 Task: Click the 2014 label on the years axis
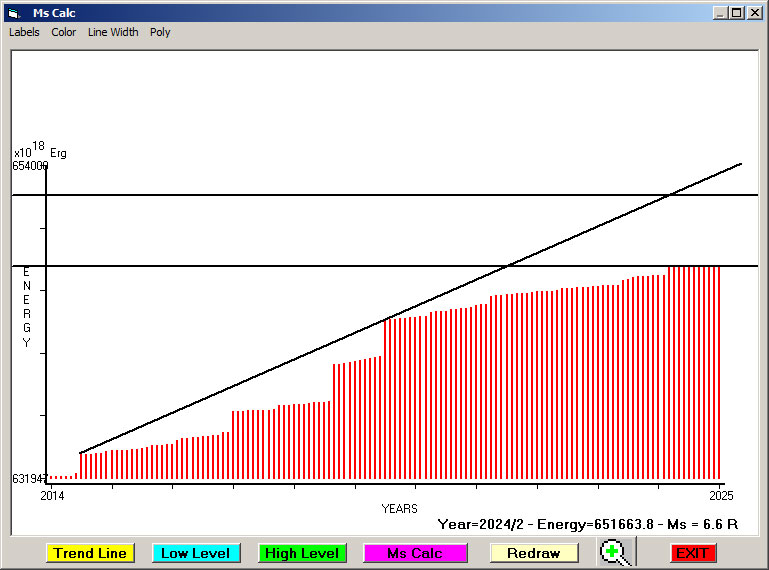click(x=51, y=495)
